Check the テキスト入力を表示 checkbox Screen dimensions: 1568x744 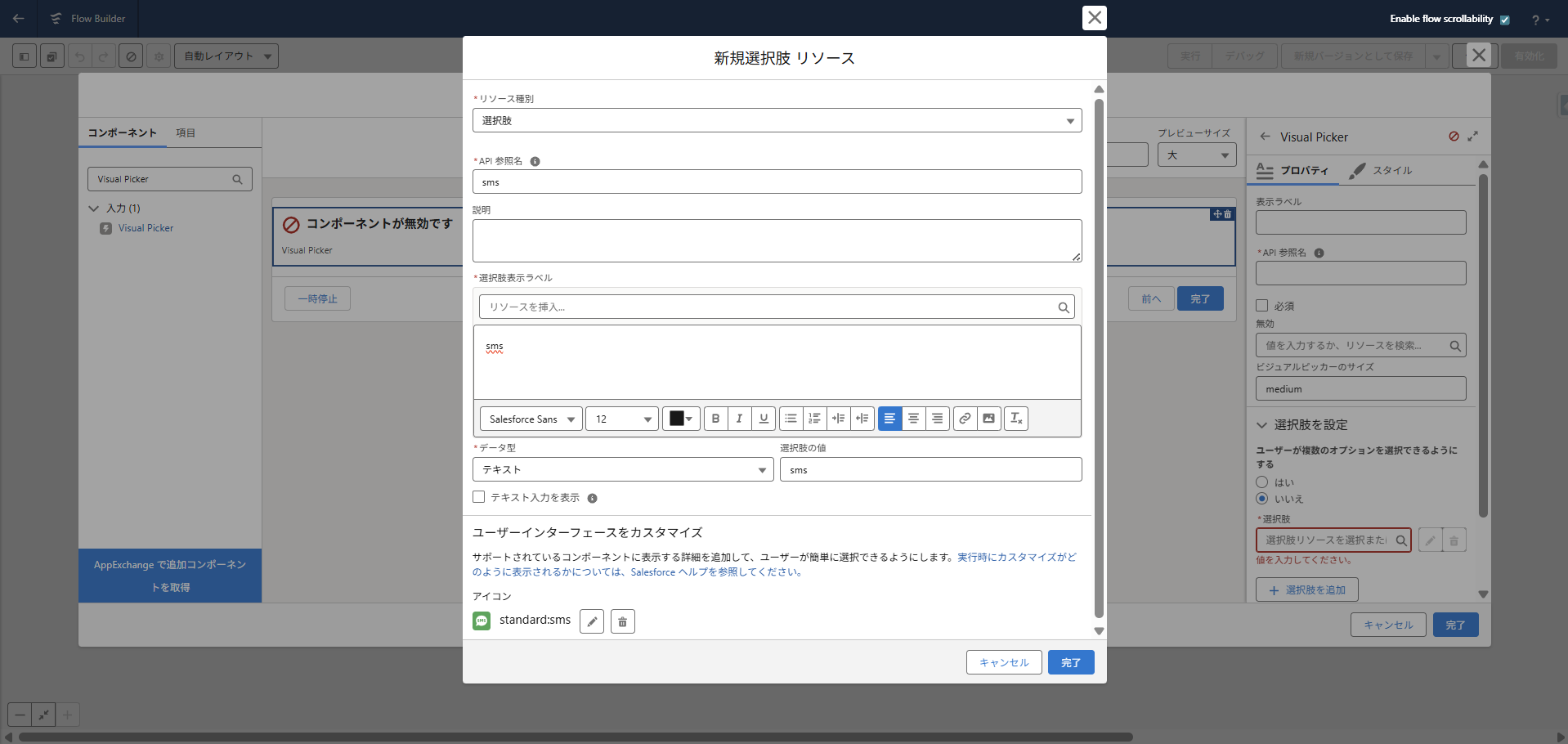[479, 497]
